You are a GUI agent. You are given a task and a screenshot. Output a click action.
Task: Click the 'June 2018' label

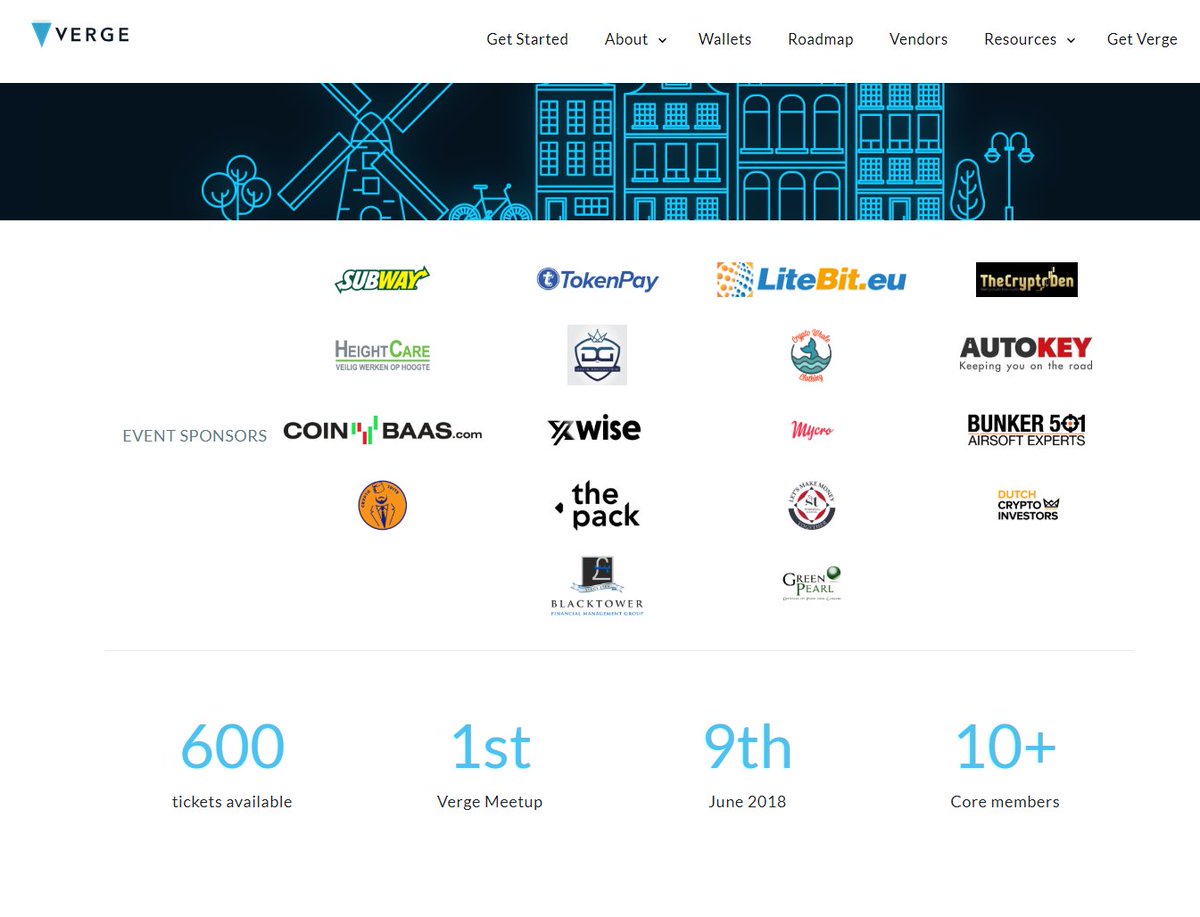[x=747, y=802]
